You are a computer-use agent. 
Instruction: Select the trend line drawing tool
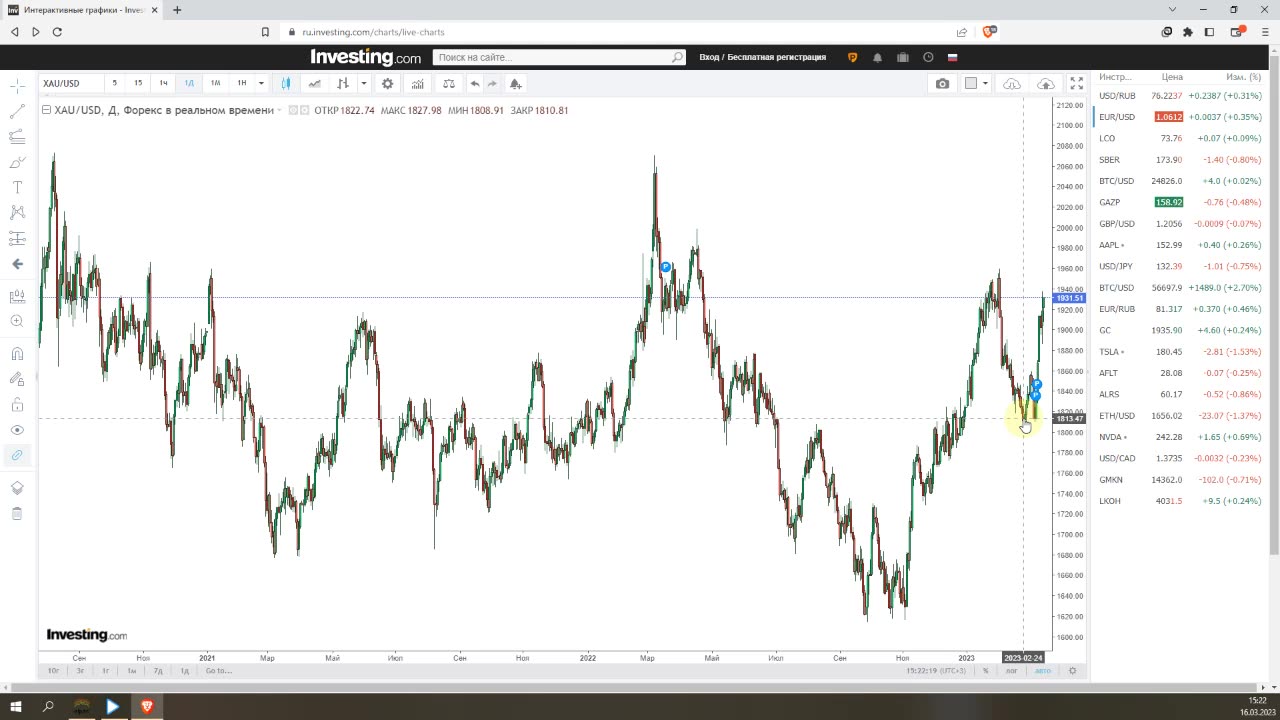(x=17, y=112)
